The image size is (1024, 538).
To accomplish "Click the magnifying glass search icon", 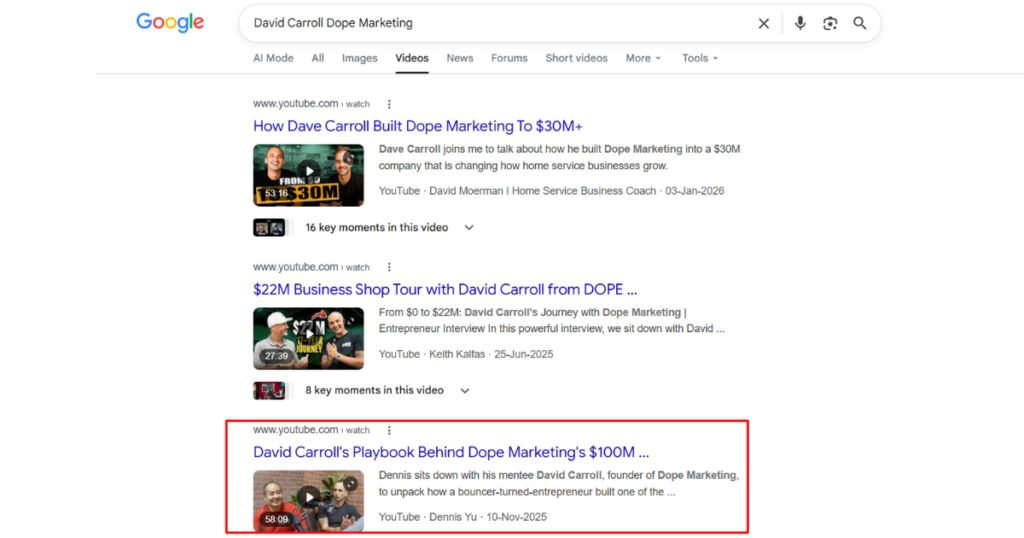I will click(x=860, y=24).
